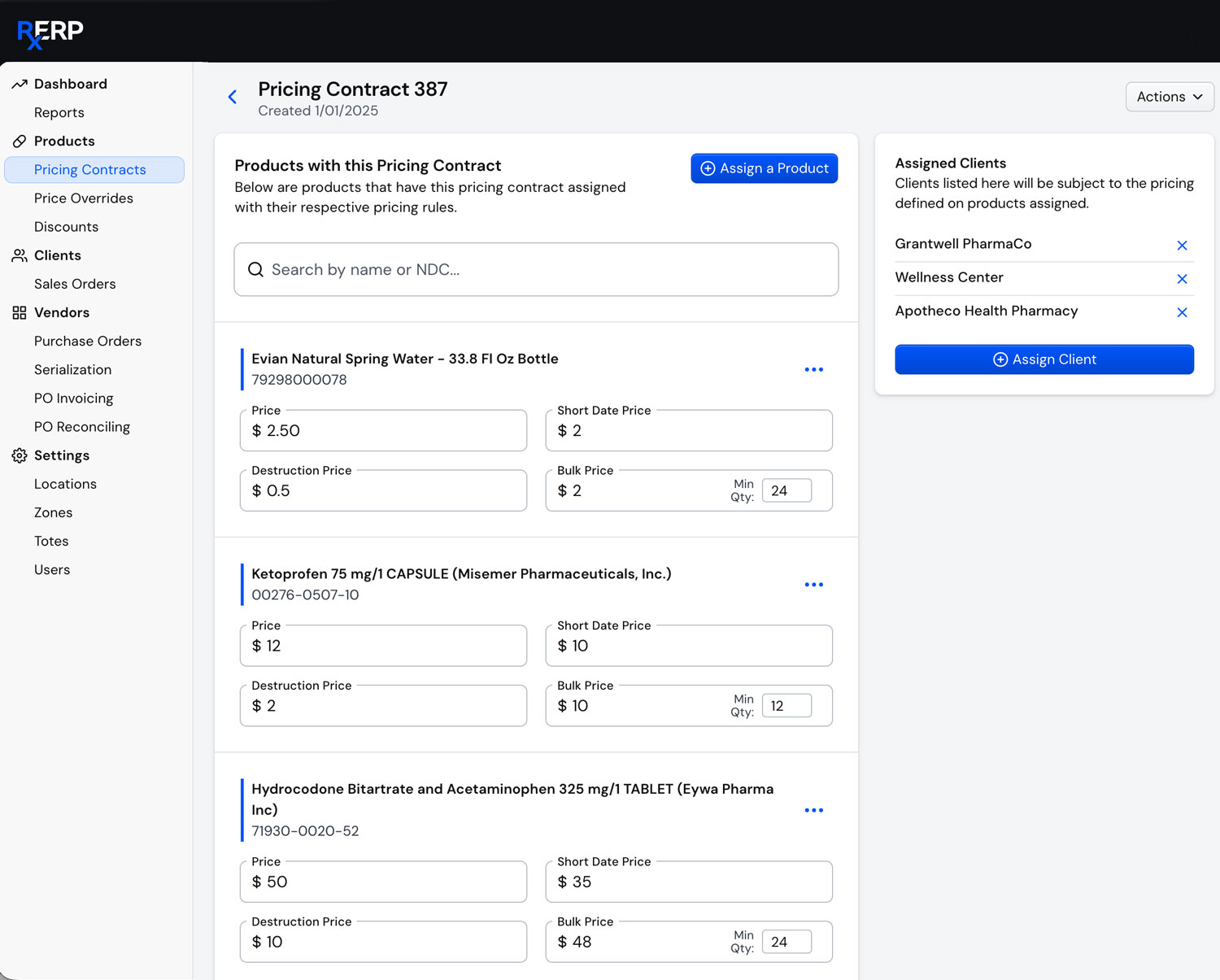1220x980 pixels.
Task: Click the back arrow next to Pricing Contract 387
Action: [x=233, y=97]
